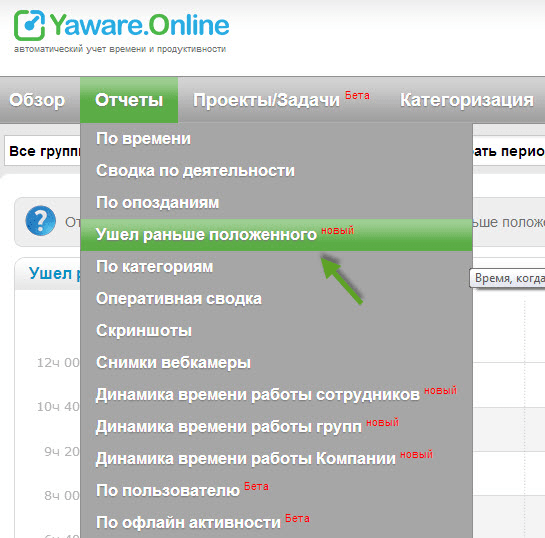Open the Обзор tab
The height and width of the screenshot is (538, 545).
click(x=37, y=100)
